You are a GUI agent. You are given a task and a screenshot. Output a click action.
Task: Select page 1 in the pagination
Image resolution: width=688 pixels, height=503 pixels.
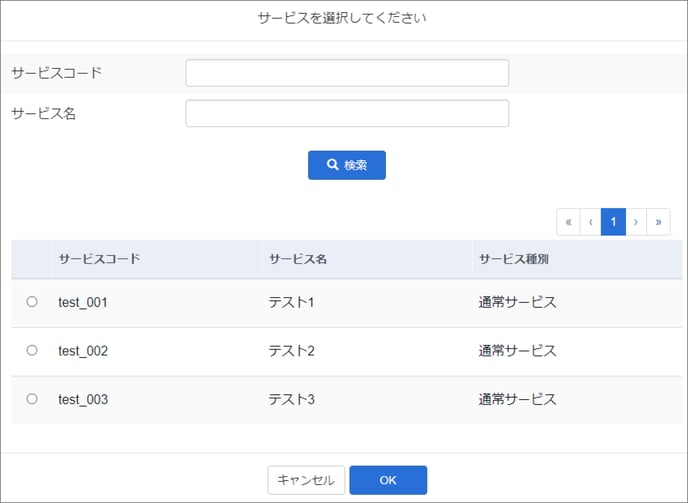pyautogui.click(x=613, y=222)
